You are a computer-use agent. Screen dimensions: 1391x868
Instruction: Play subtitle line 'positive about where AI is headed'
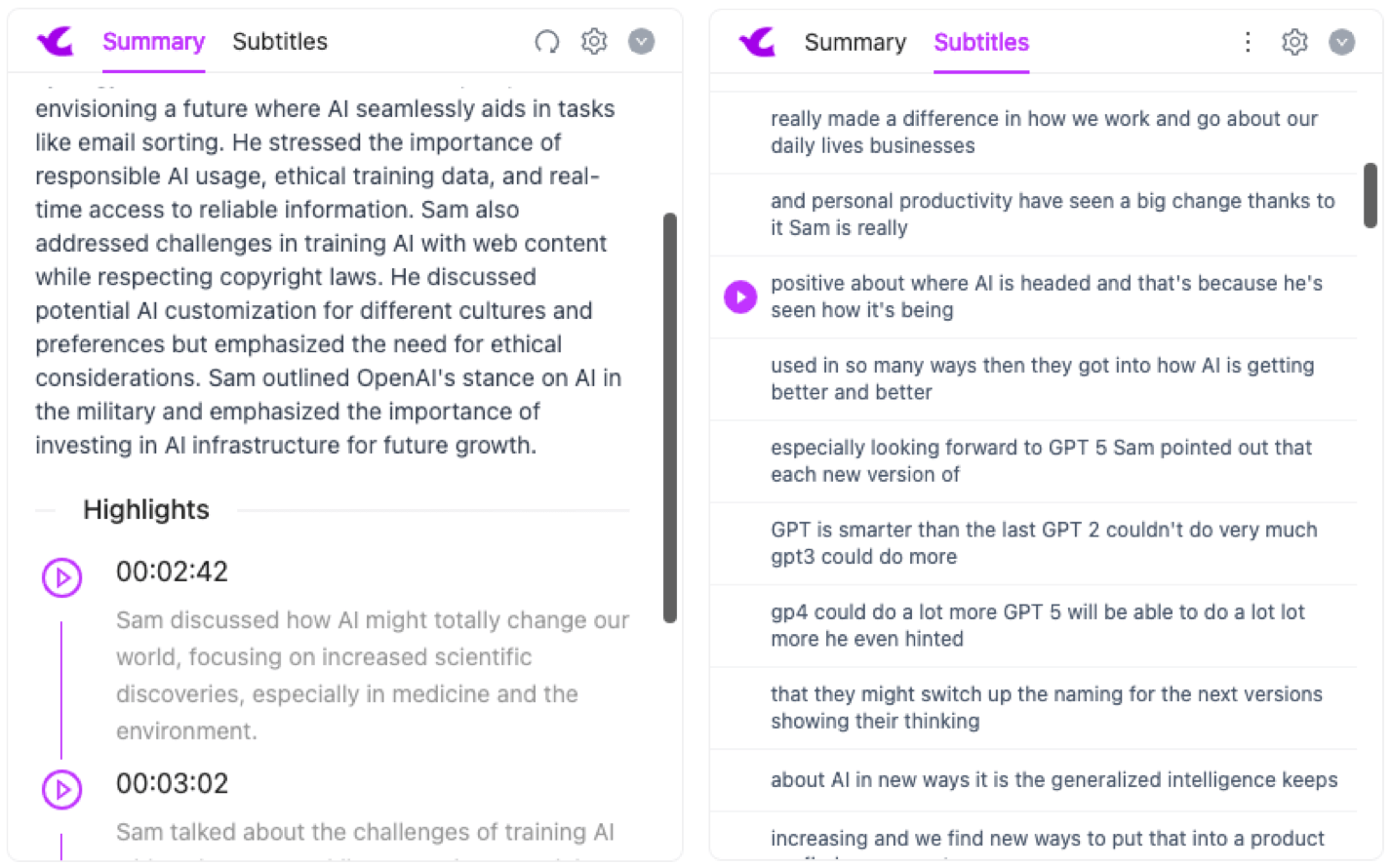click(740, 296)
